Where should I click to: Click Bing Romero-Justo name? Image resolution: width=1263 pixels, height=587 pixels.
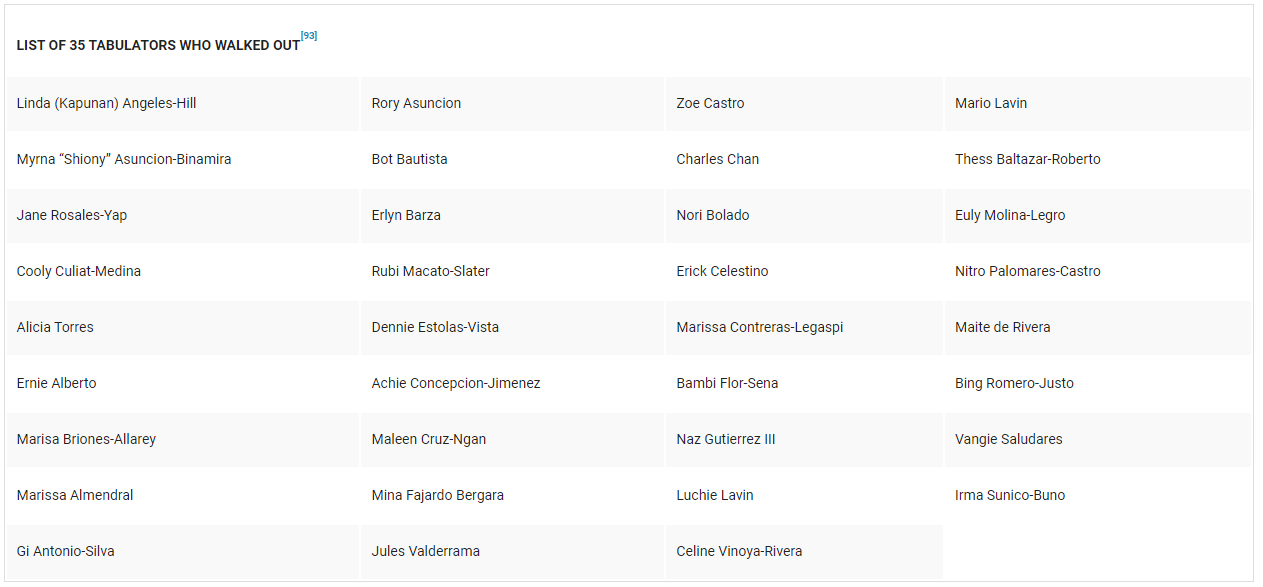click(1014, 383)
